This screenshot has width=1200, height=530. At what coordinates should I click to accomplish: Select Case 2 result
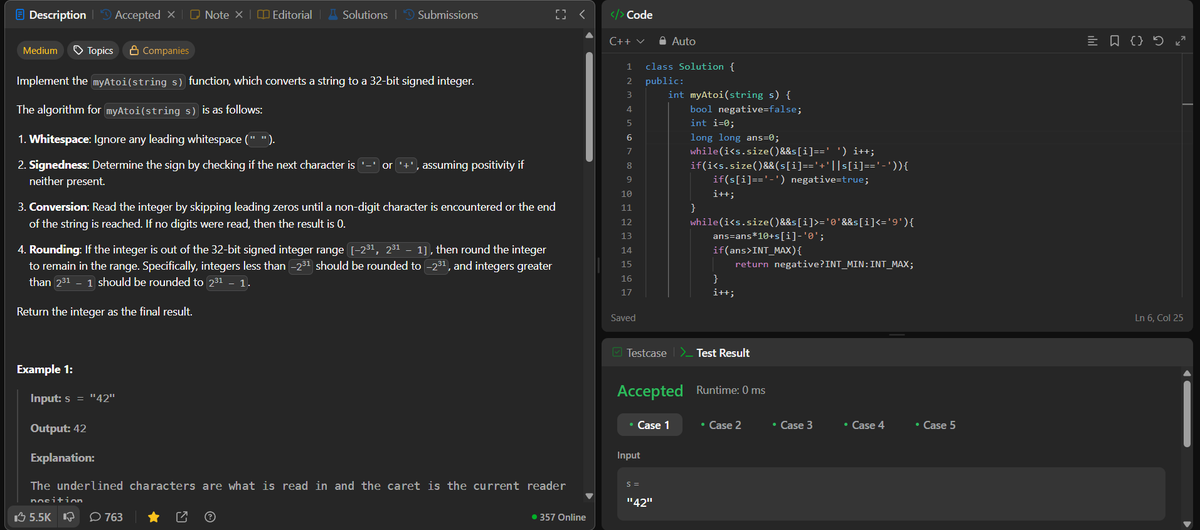coord(721,425)
